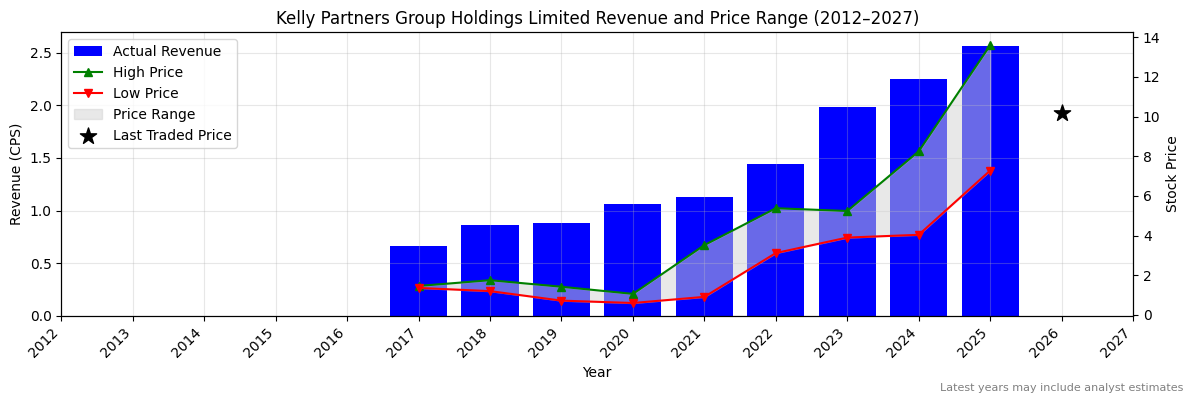Click the 2019 revenue bar
Viewport: 1193px width, 403px height.
(x=561, y=269)
